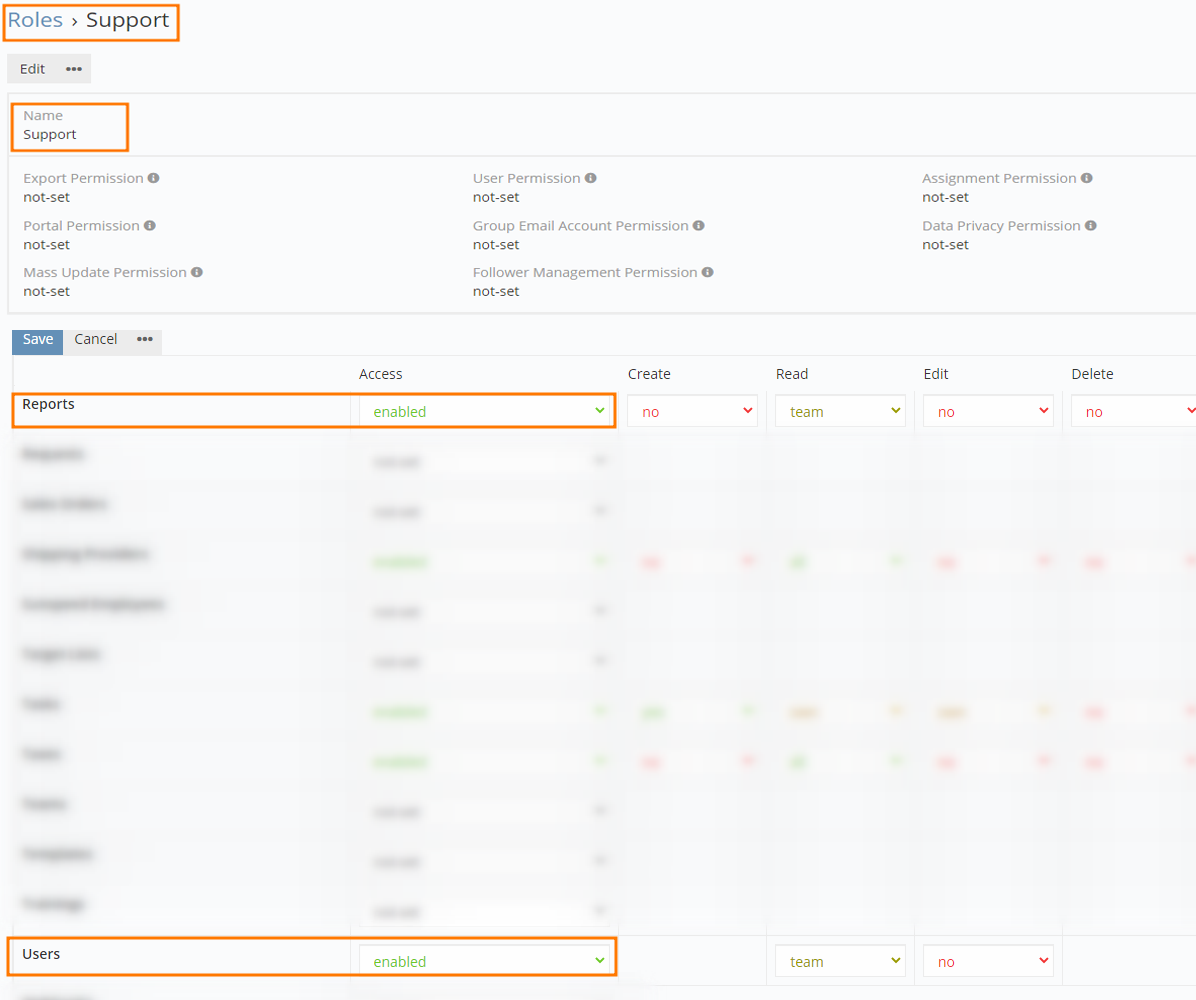This screenshot has width=1196, height=1000.
Task: Open the Reports Read permission dropdown
Action: tap(840, 412)
